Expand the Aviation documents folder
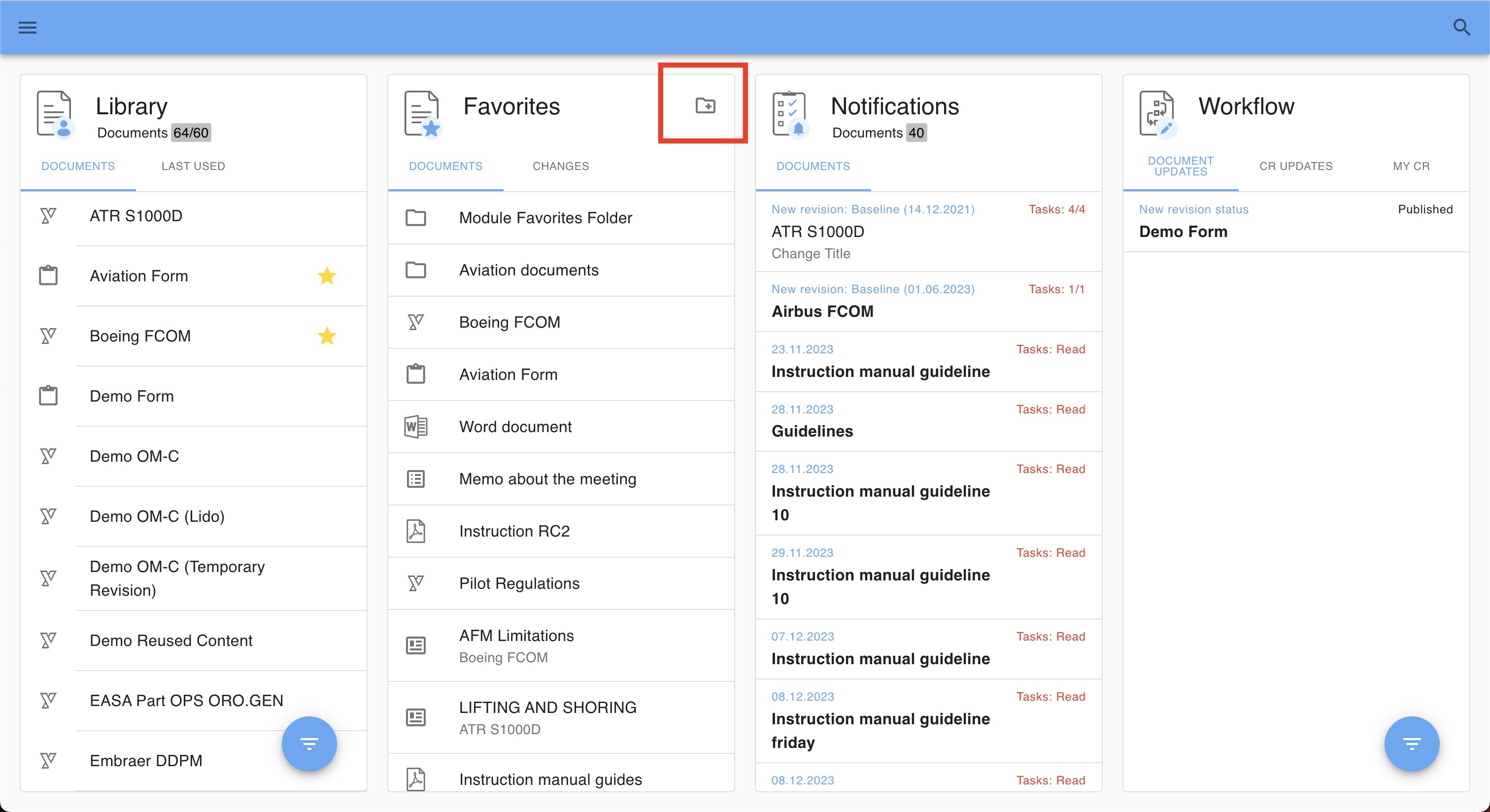This screenshot has height=812, width=1490. (528, 270)
